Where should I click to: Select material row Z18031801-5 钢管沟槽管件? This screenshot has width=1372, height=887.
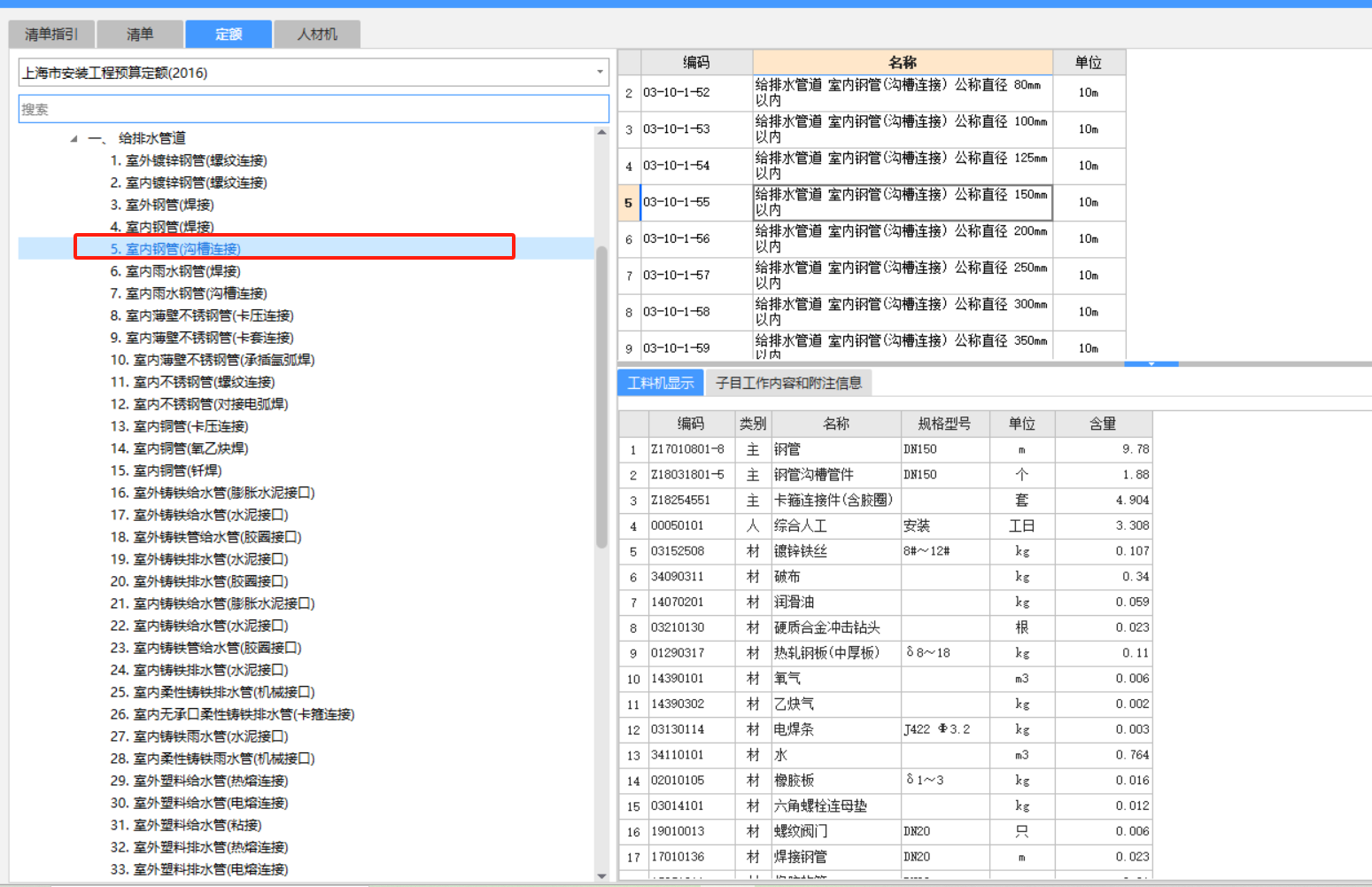[885, 475]
